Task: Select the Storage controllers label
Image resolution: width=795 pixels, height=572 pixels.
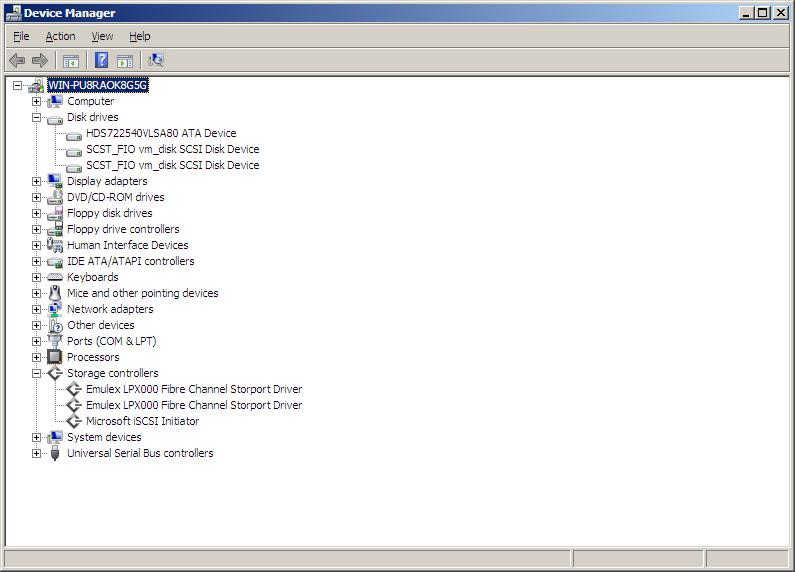Action: [x=113, y=373]
